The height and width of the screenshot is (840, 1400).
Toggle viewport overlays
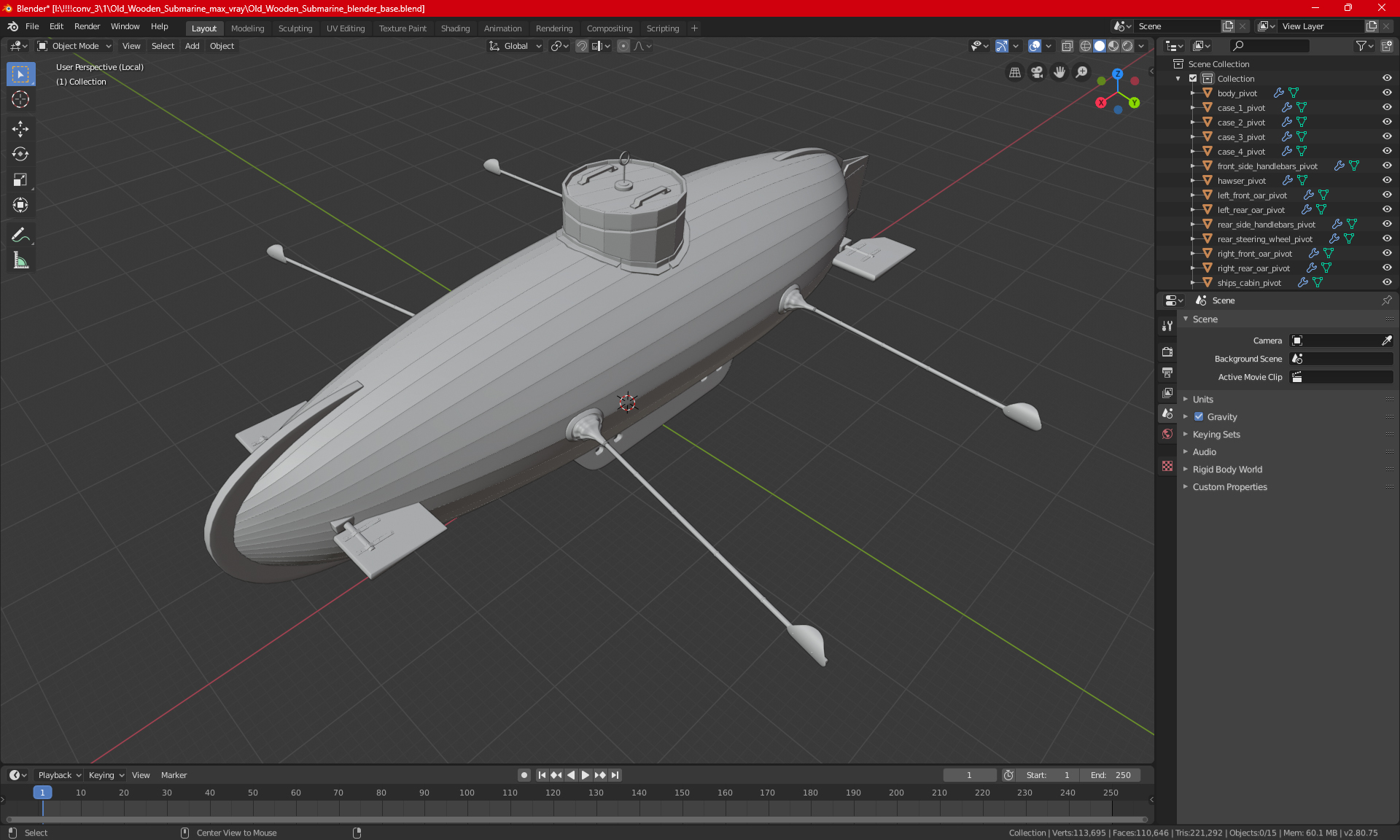point(1034,46)
